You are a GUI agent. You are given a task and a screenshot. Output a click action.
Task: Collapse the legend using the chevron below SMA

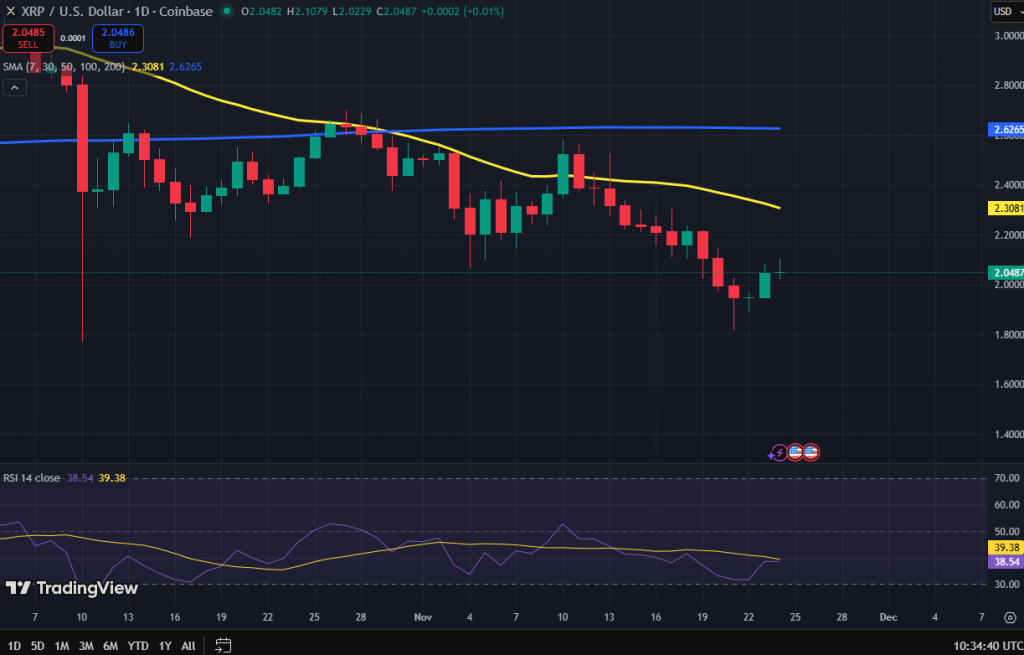tap(14, 88)
